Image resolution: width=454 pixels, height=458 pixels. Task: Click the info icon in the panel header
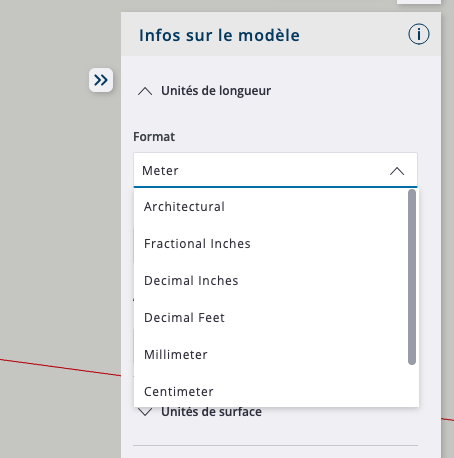419,34
